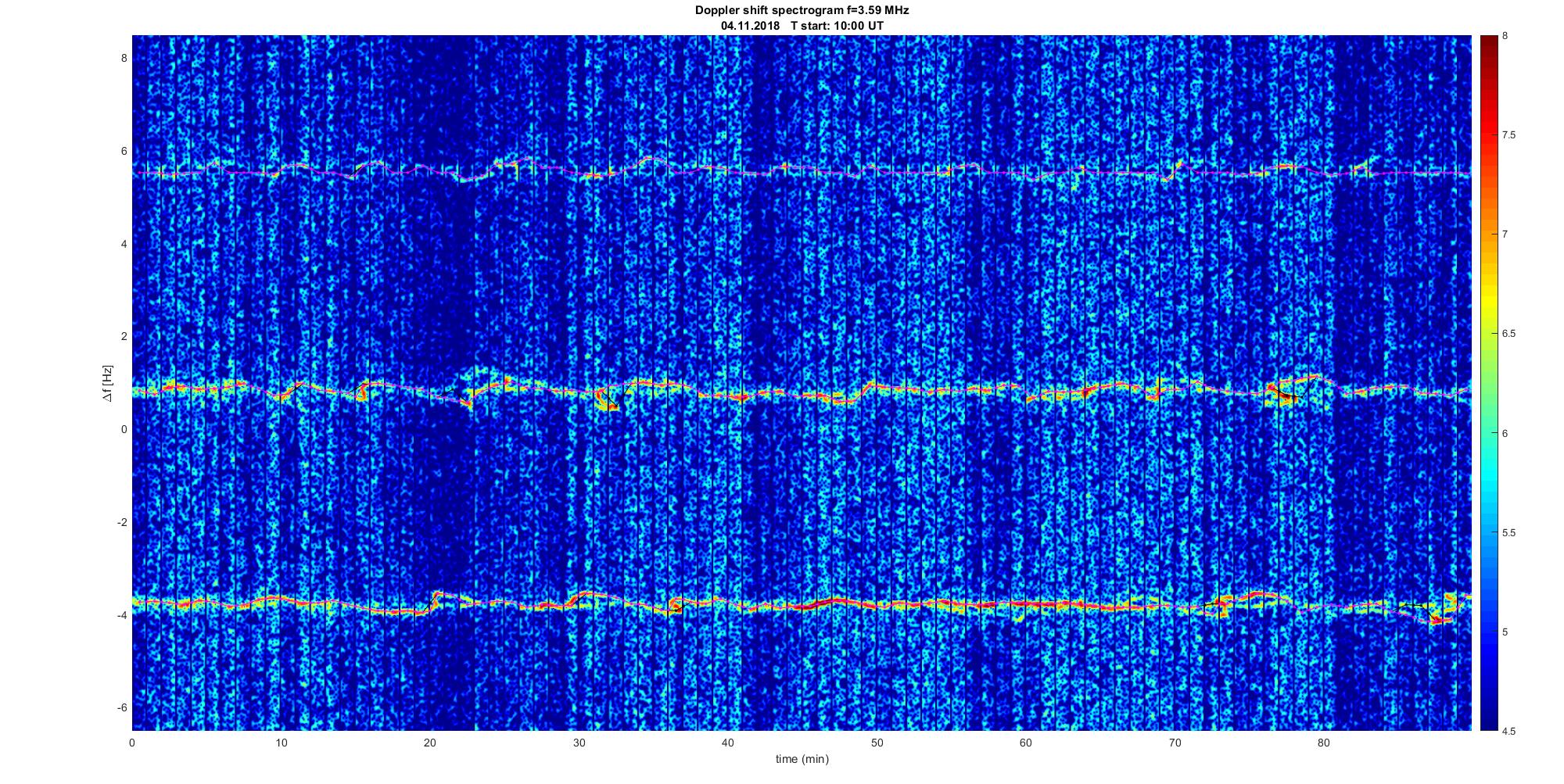Image resolution: width=1564 pixels, height=784 pixels.
Task: Click x-axis tick label 0
Action: [132, 743]
